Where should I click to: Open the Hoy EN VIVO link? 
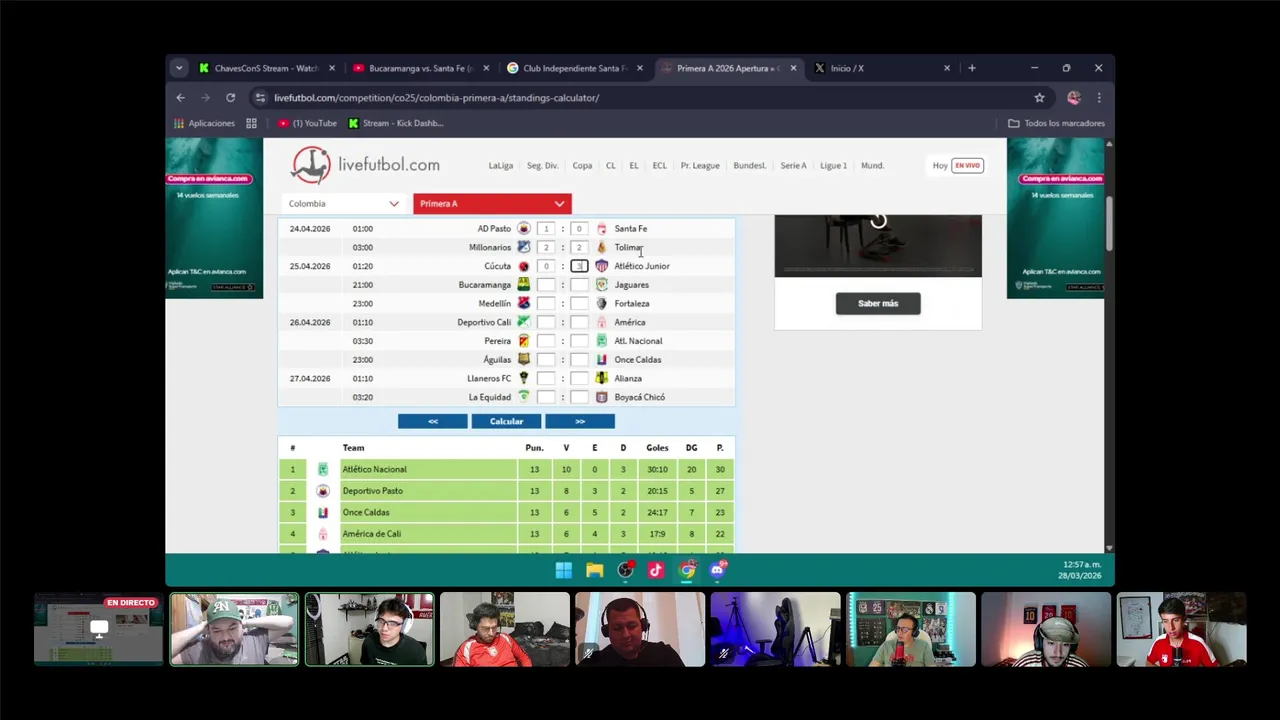[x=957, y=166]
